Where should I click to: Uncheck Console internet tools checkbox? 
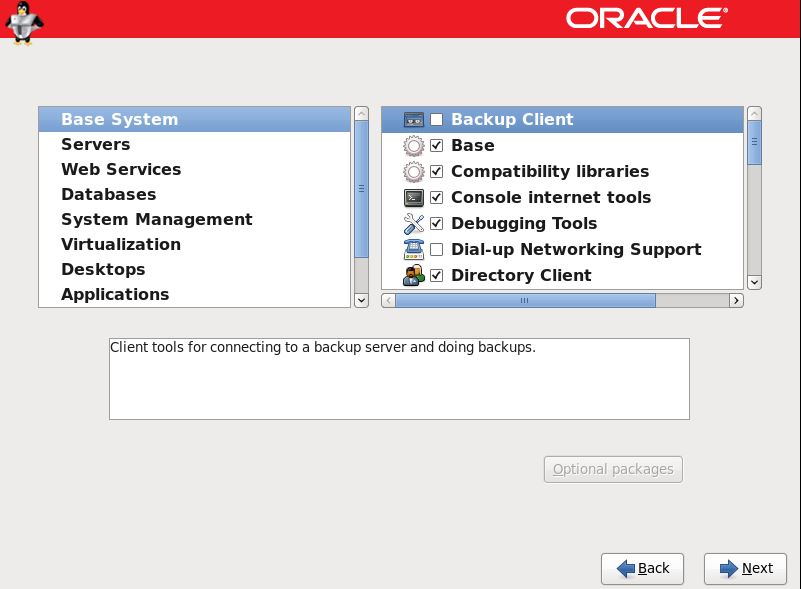coord(436,198)
